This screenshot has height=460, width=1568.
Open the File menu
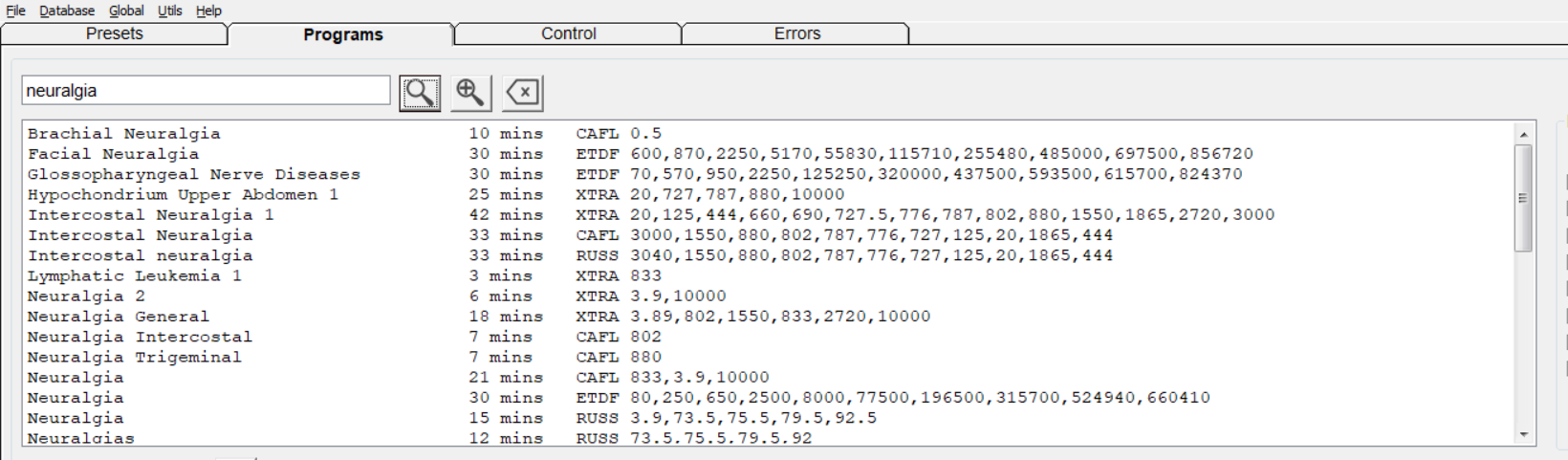pos(15,11)
